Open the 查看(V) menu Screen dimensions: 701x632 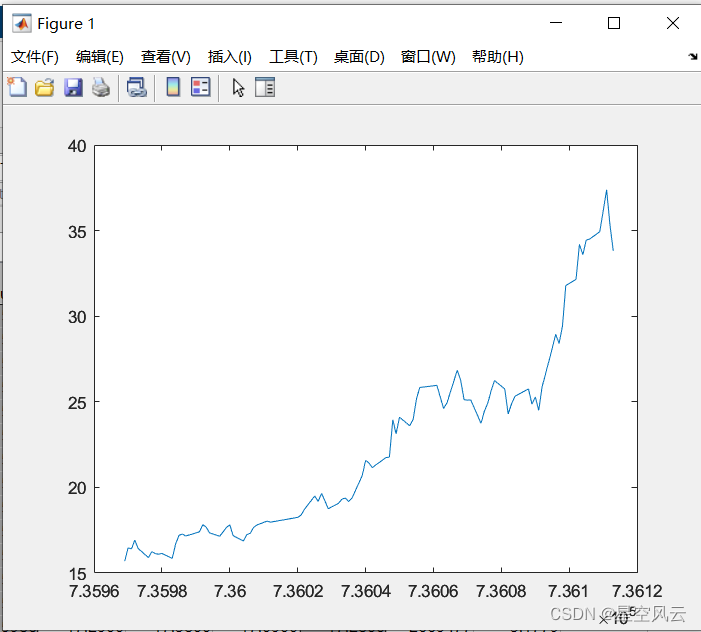[x=166, y=57]
